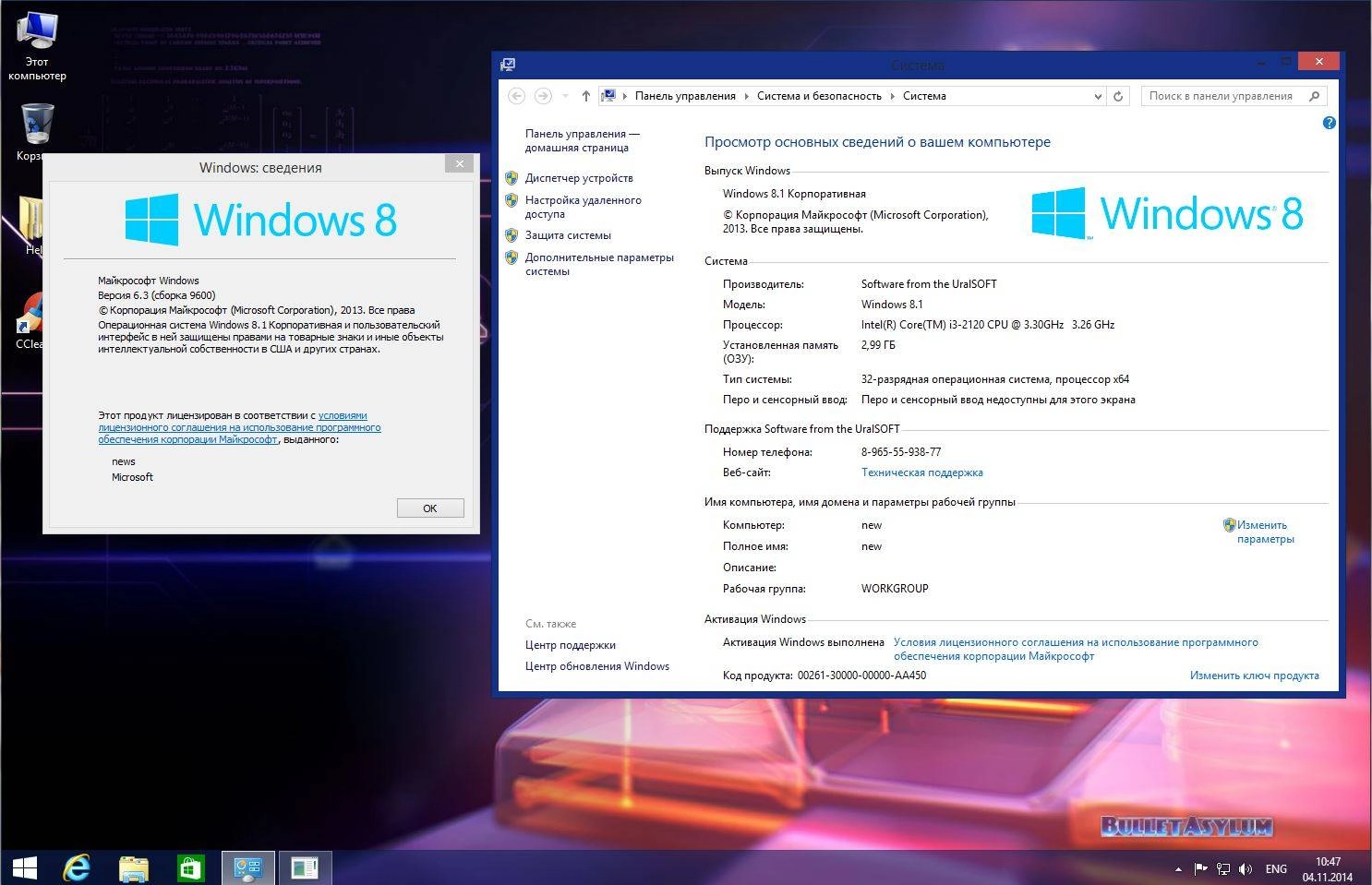The image size is (1372, 885).
Task: Expand the address bar history dropdown
Action: click(1098, 96)
